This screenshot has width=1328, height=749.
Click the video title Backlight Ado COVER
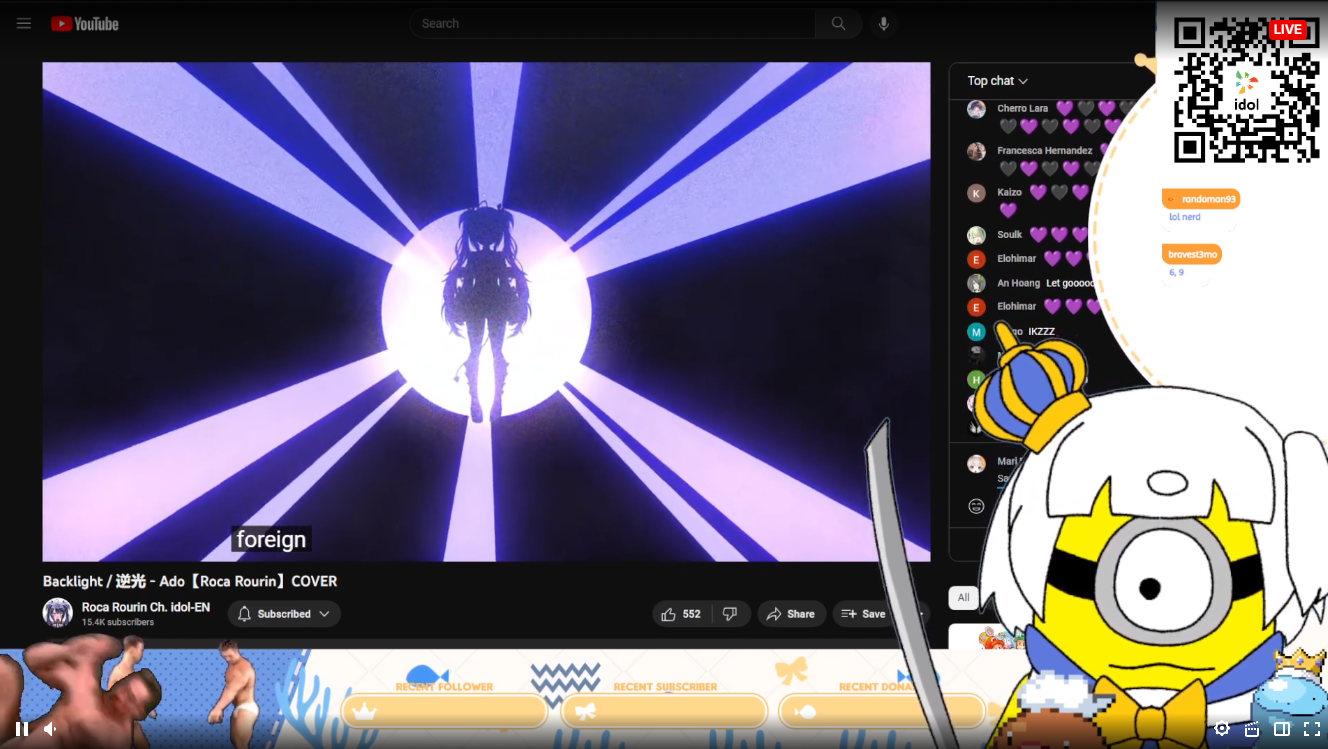pyautogui.click(x=190, y=581)
